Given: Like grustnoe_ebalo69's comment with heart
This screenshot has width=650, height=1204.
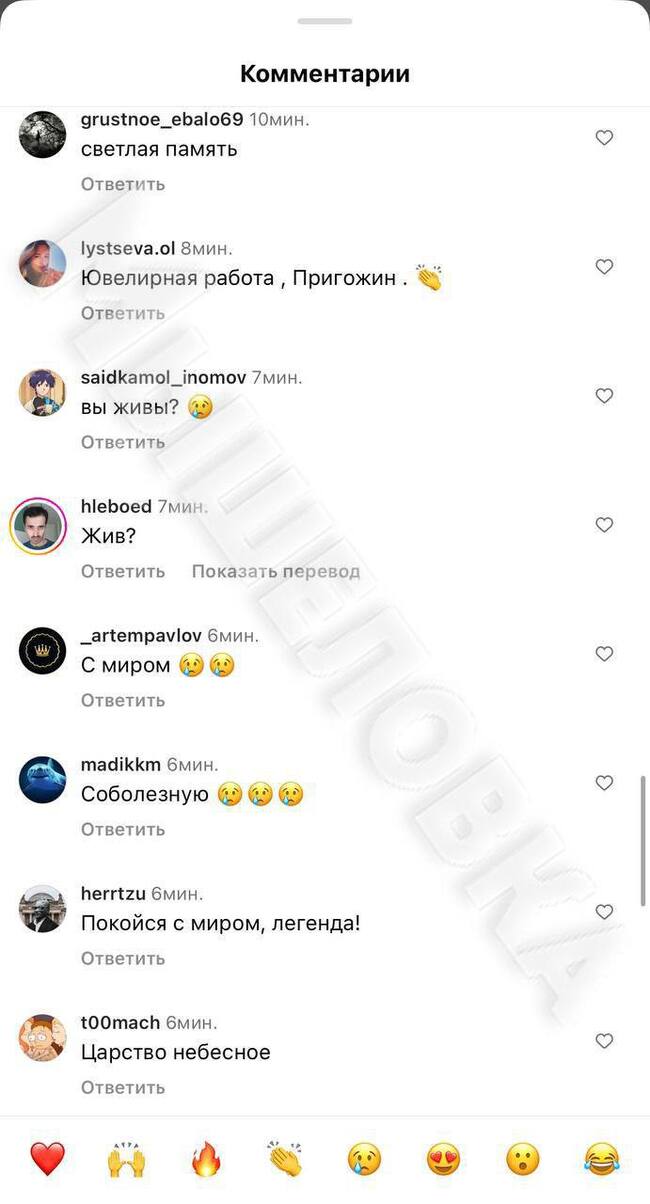Looking at the screenshot, I should 604,138.
